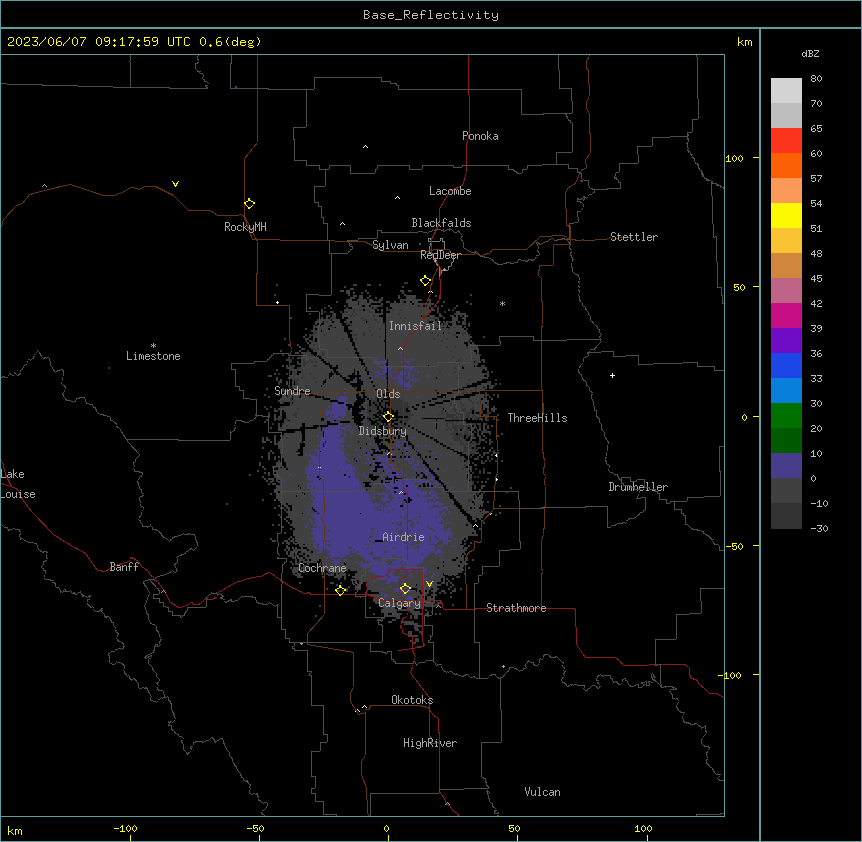Click the Olds town label
The height and width of the screenshot is (842, 862).
[388, 394]
